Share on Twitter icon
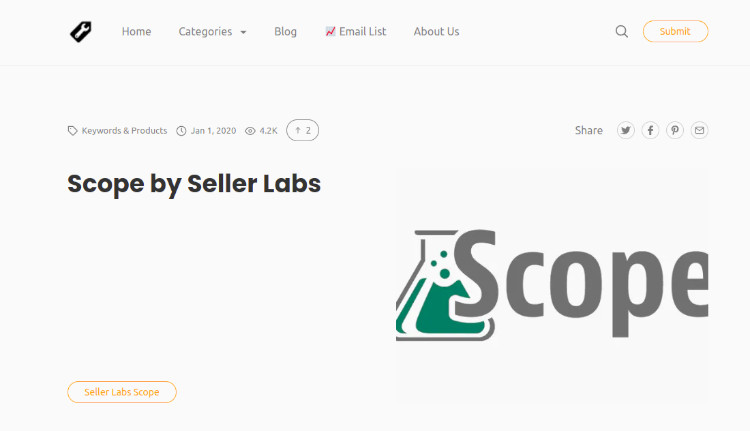The image size is (750, 431). click(626, 130)
